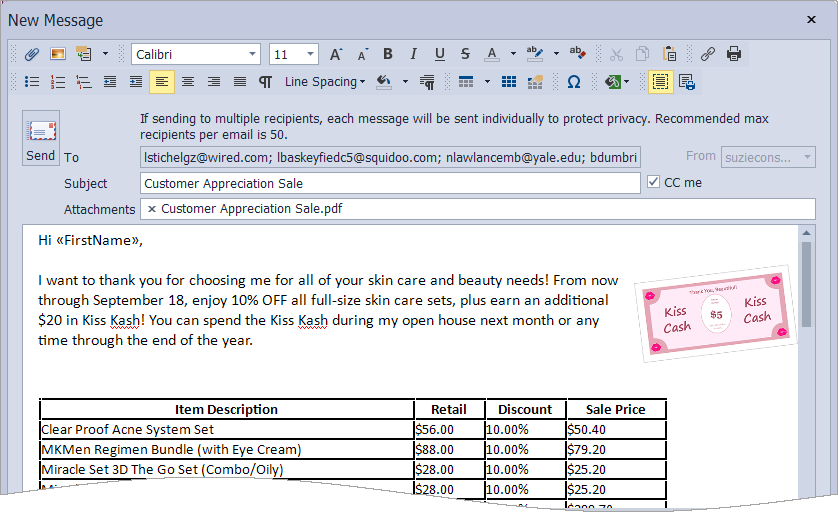Toggle underline formatting
Viewport: 838px width, 513px height.
[439, 54]
